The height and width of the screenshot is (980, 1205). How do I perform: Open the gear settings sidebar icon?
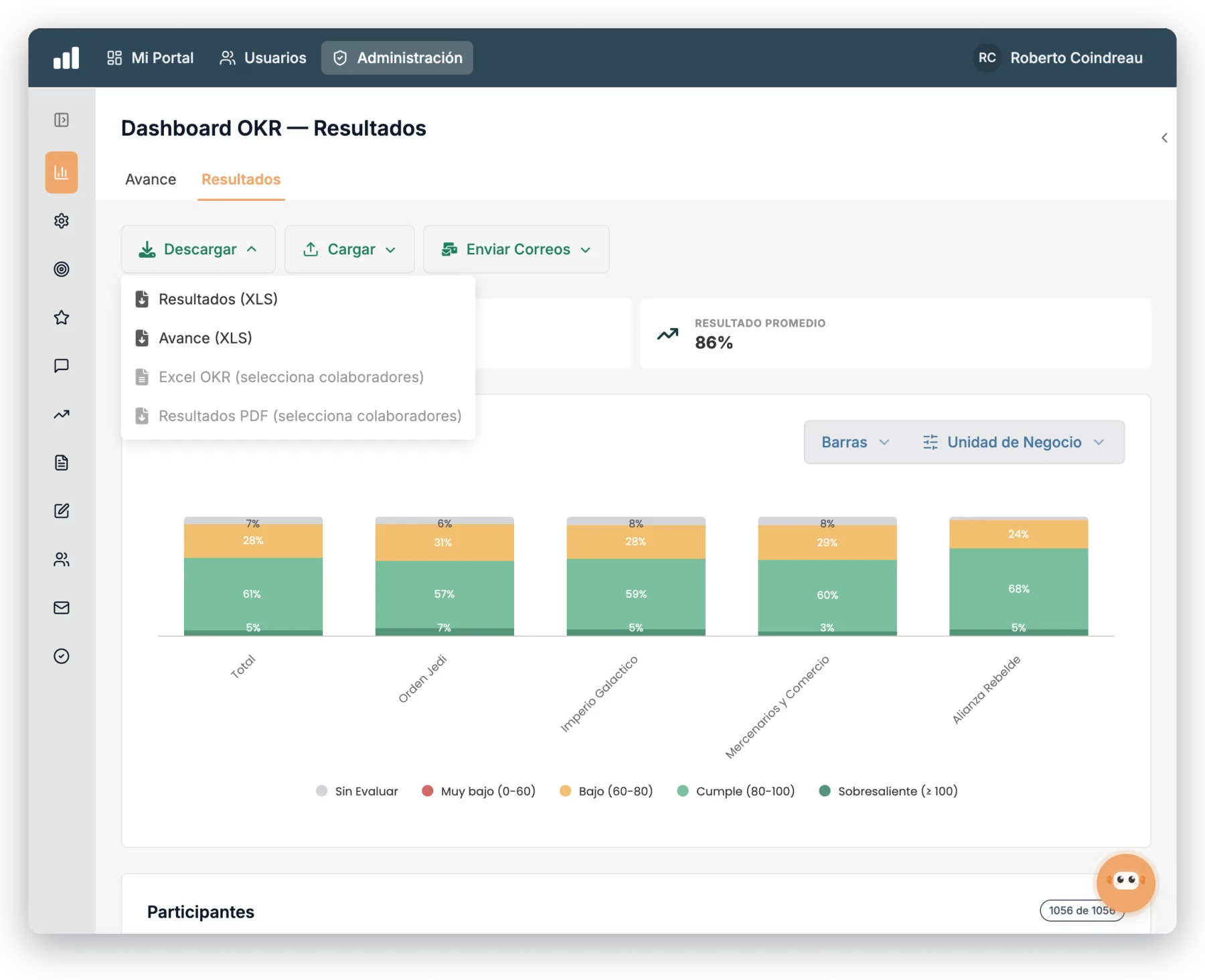click(62, 221)
